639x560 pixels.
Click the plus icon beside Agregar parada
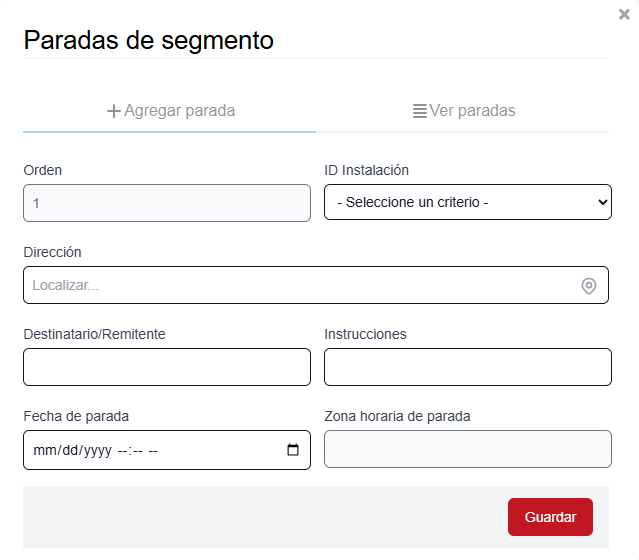click(113, 111)
